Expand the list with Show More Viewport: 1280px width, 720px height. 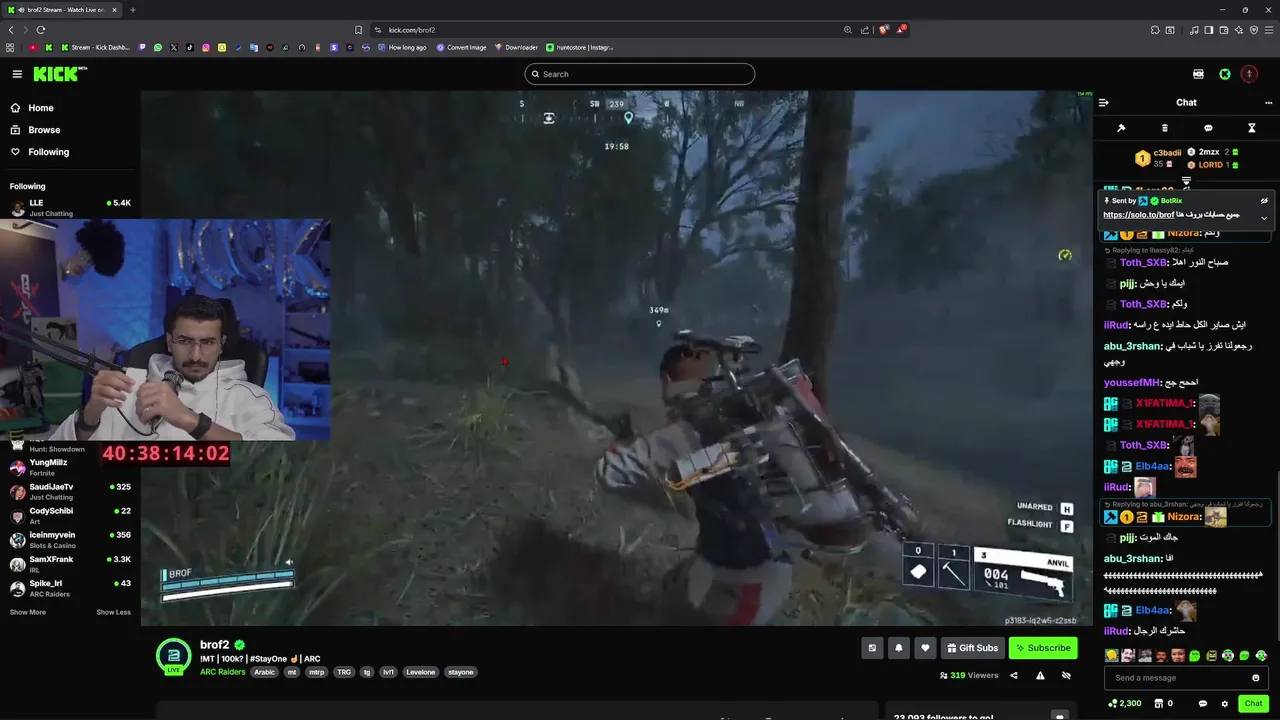[28, 612]
